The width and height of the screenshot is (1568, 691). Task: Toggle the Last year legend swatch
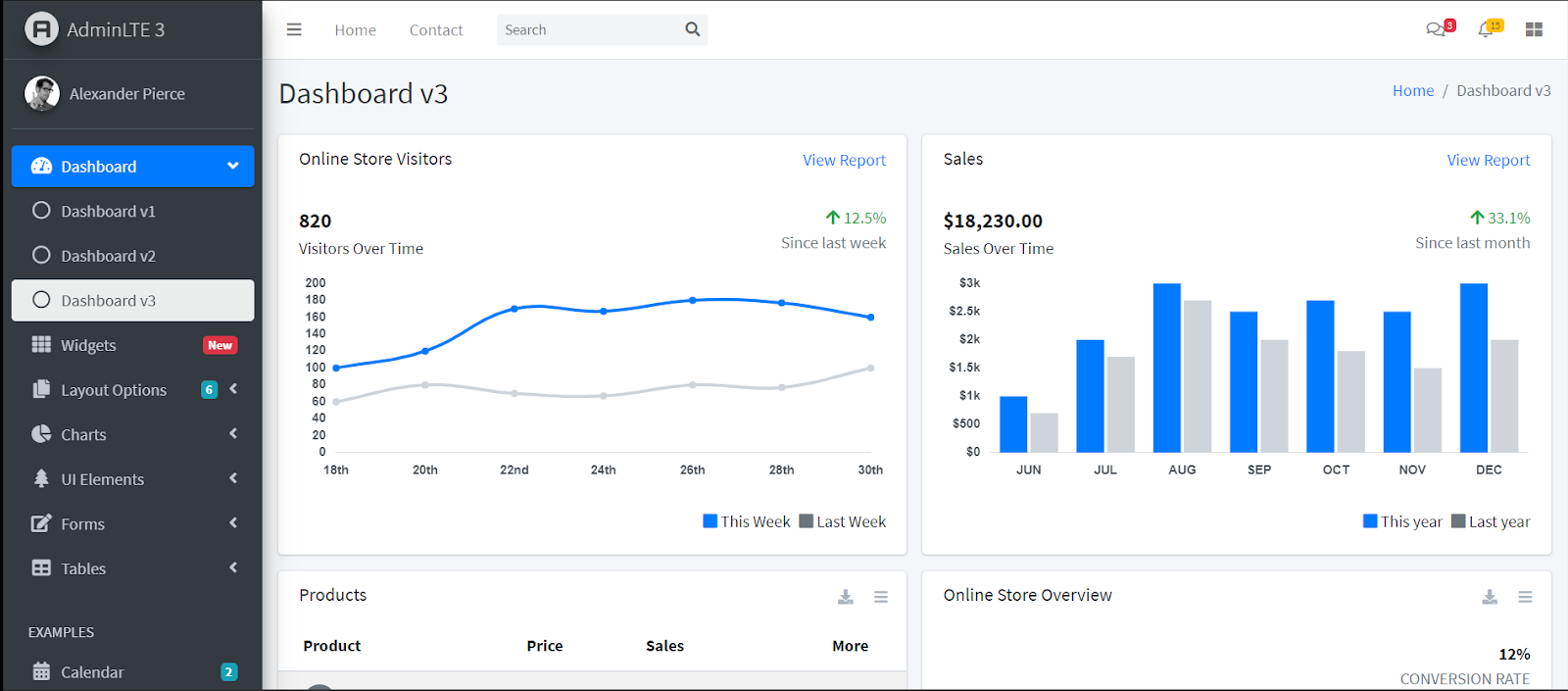pyautogui.click(x=1458, y=520)
